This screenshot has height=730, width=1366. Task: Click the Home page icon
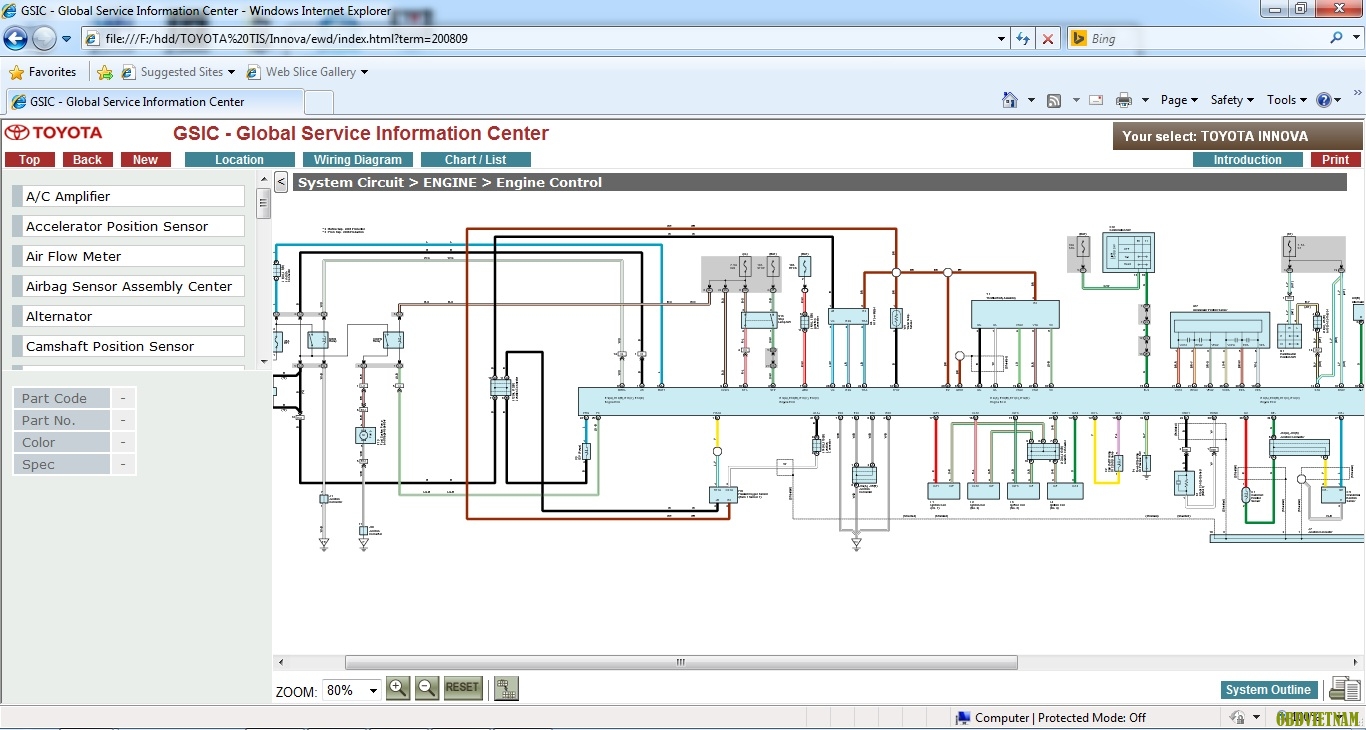point(1010,100)
